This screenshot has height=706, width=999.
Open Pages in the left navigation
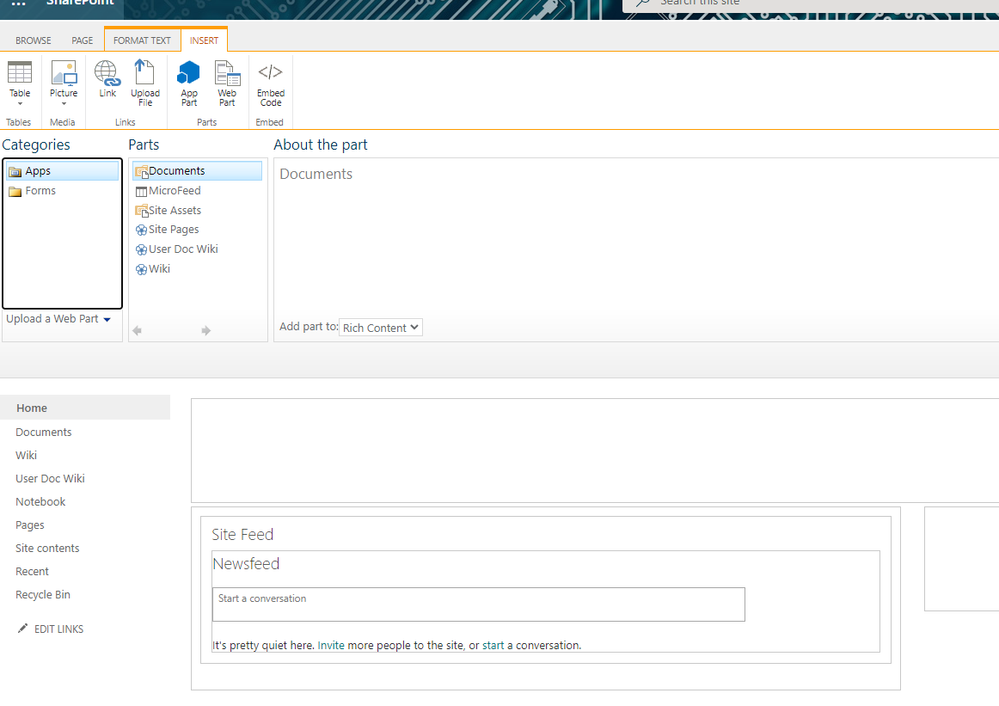pos(30,525)
